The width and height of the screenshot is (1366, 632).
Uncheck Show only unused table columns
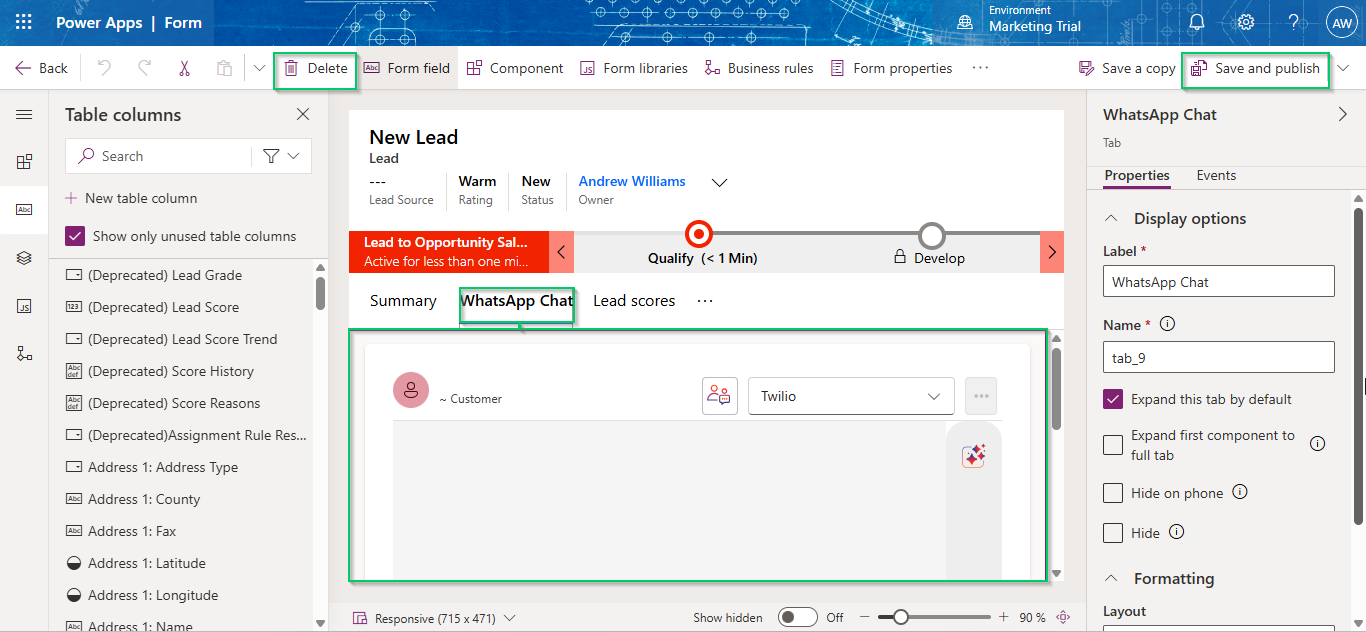click(75, 236)
